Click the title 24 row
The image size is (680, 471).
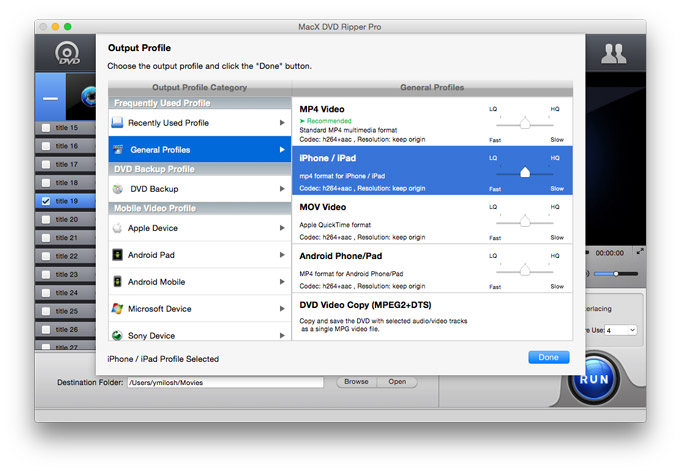pos(65,293)
